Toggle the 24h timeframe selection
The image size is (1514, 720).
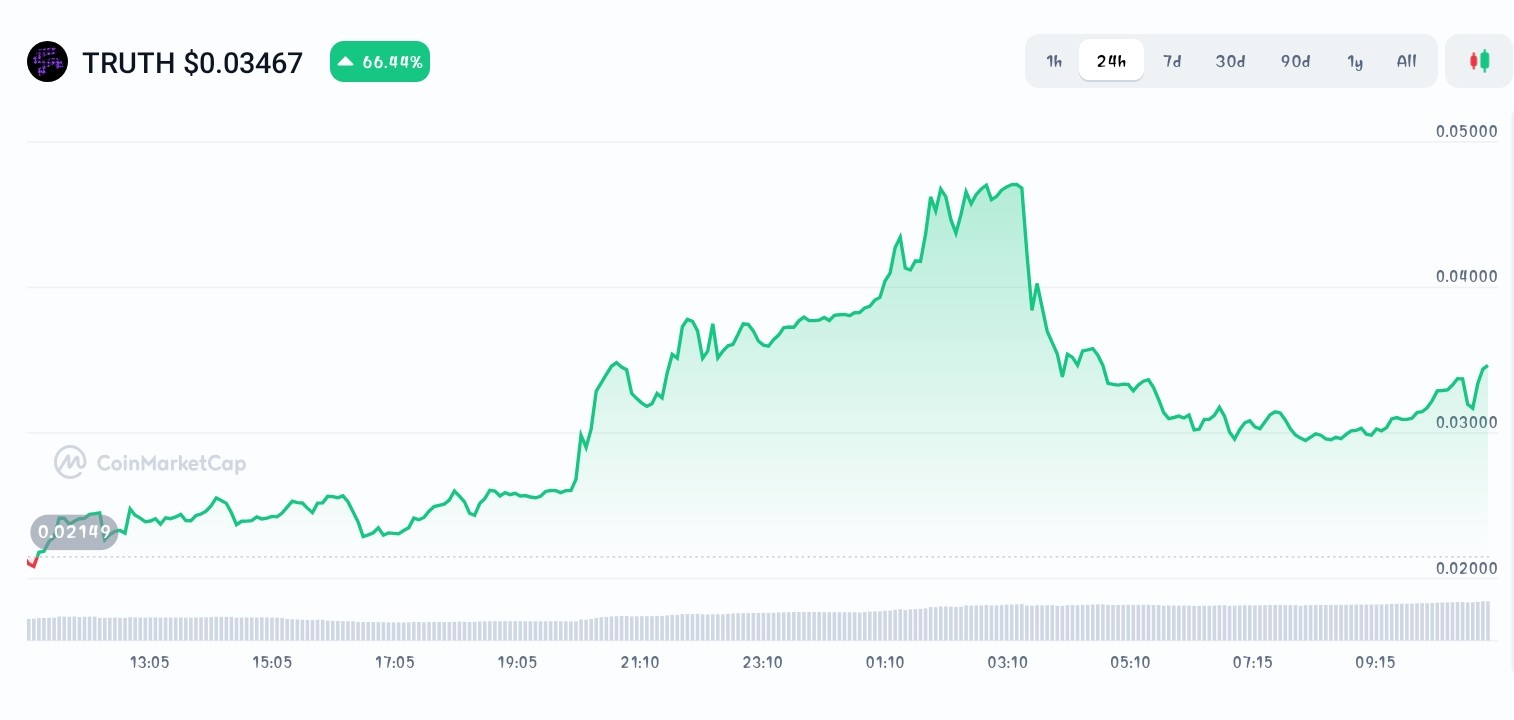click(1111, 60)
